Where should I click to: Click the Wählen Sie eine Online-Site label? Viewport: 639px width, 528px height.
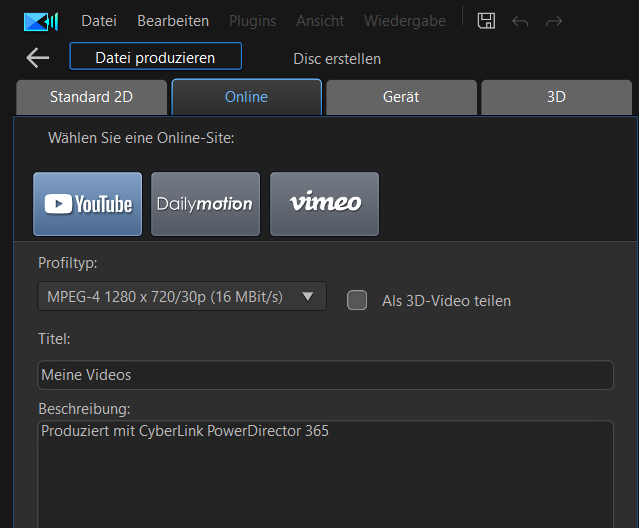[141, 138]
